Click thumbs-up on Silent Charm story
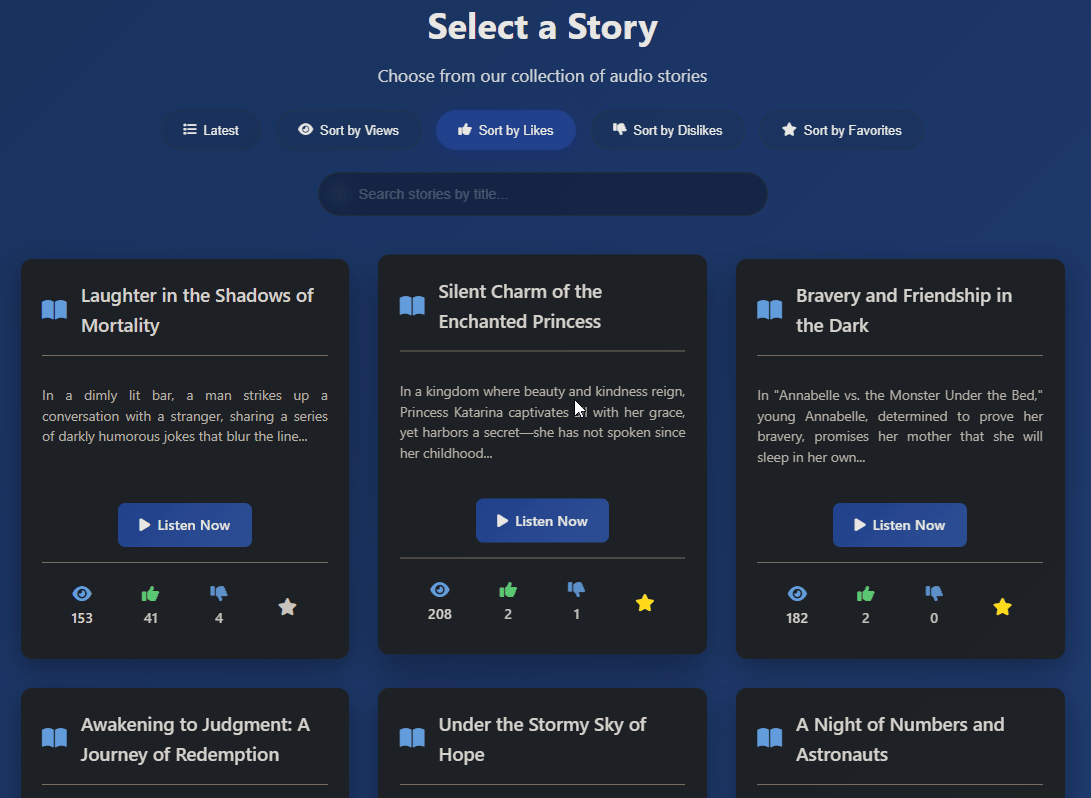Image resolution: width=1091 pixels, height=798 pixels. click(508, 590)
